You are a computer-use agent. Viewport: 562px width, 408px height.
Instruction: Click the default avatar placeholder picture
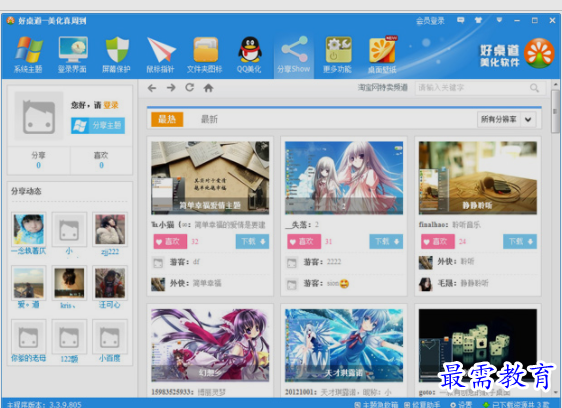[x=39, y=116]
